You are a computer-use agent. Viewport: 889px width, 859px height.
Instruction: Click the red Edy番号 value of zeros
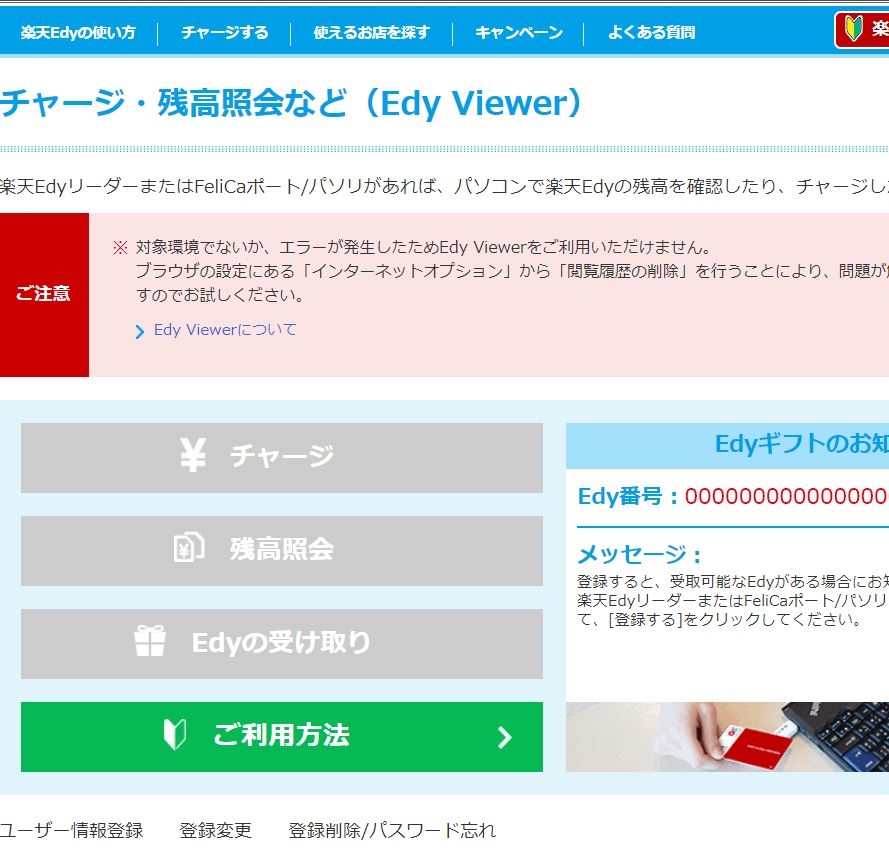[786, 496]
